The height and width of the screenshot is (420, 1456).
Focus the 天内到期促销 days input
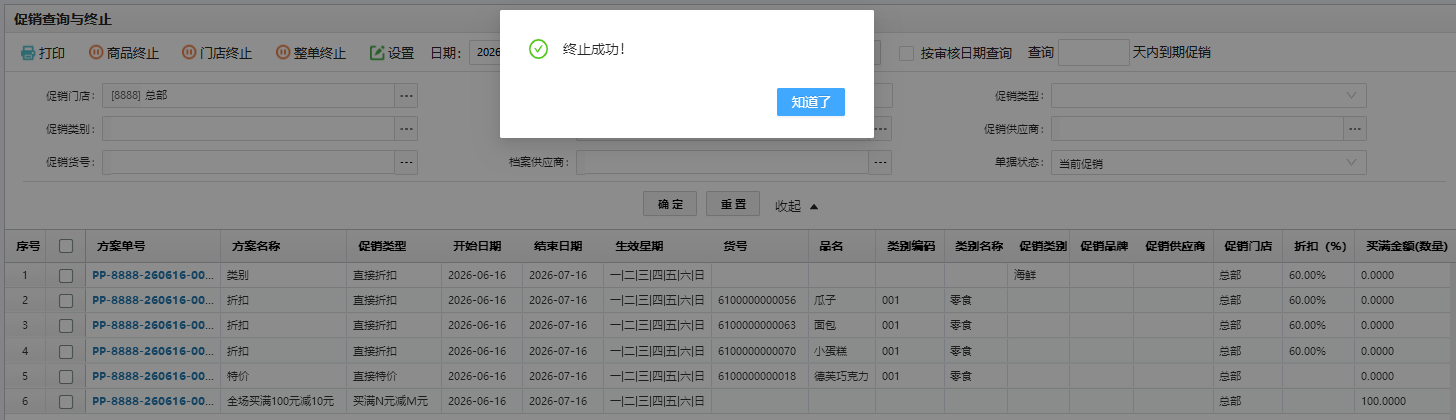pos(1093,52)
